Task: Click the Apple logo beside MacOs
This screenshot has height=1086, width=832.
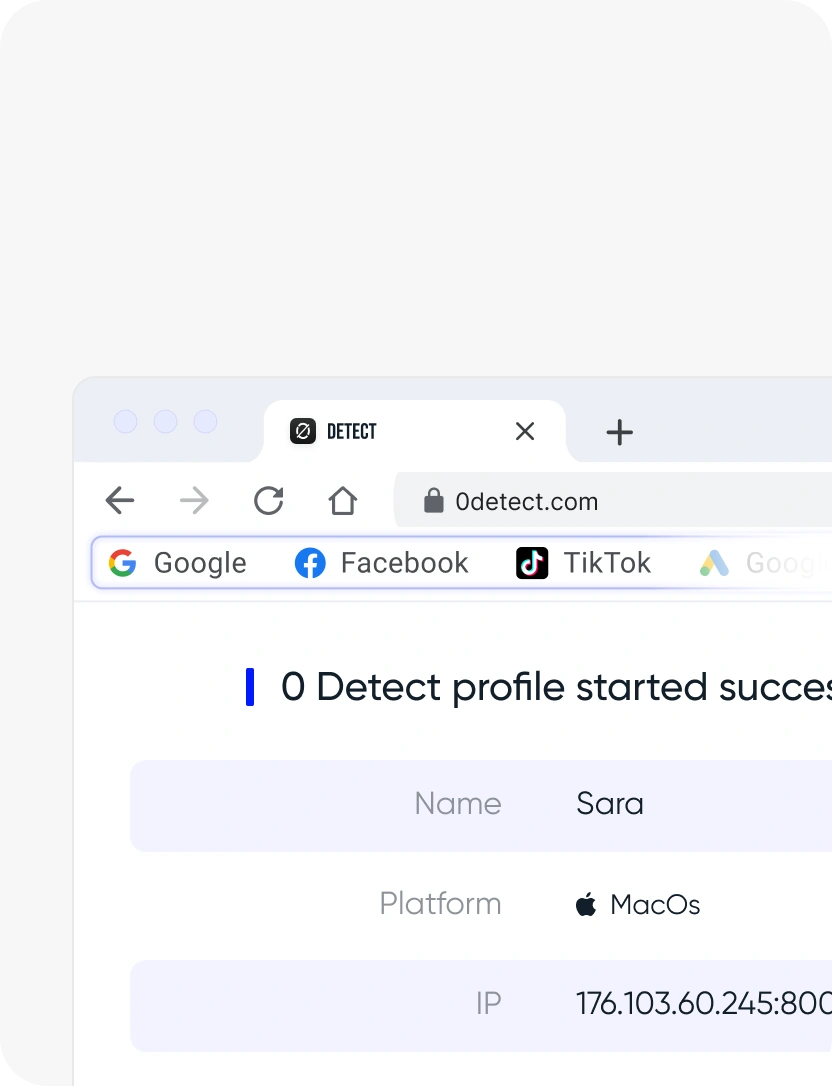Action: (586, 905)
